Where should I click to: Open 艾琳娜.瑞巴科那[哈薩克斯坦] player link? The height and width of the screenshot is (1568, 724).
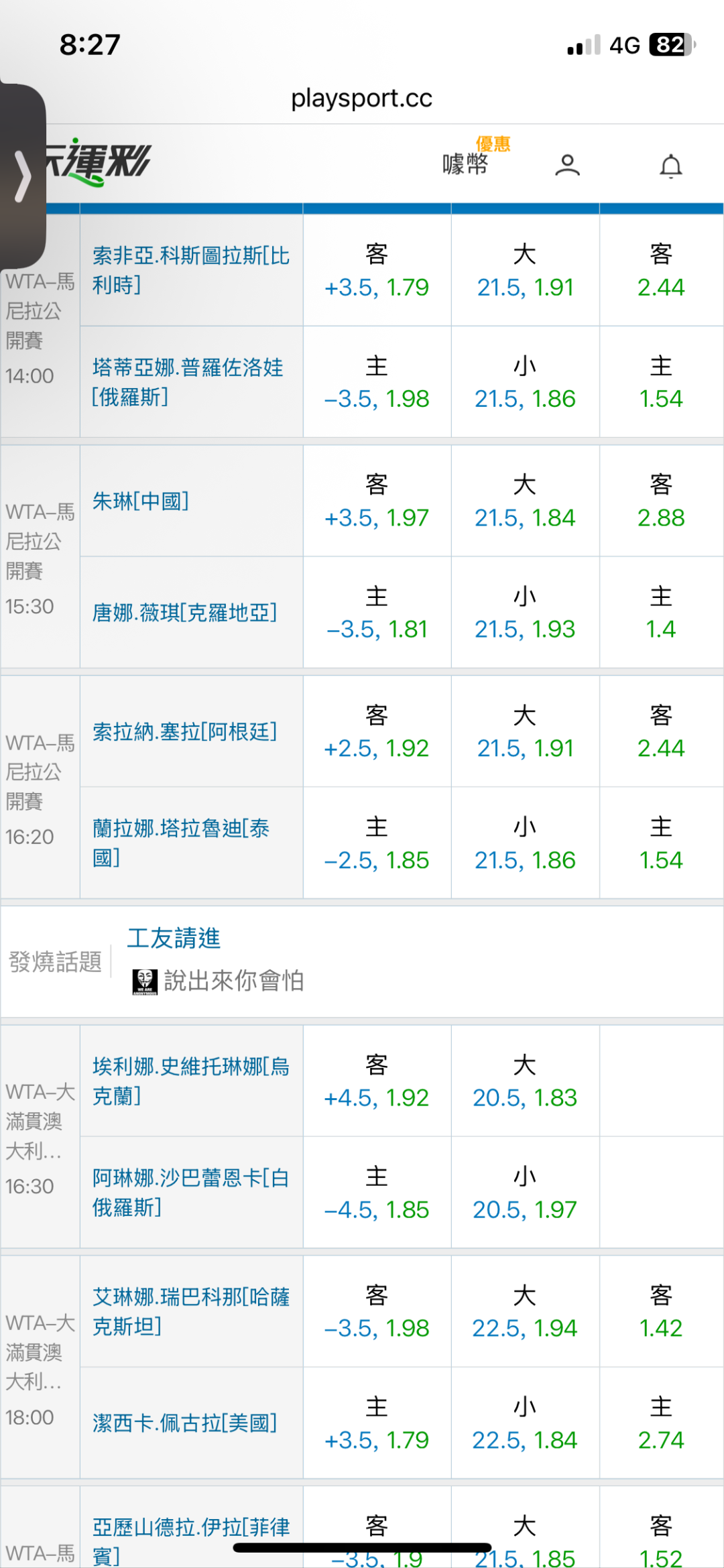pyautogui.click(x=191, y=1311)
